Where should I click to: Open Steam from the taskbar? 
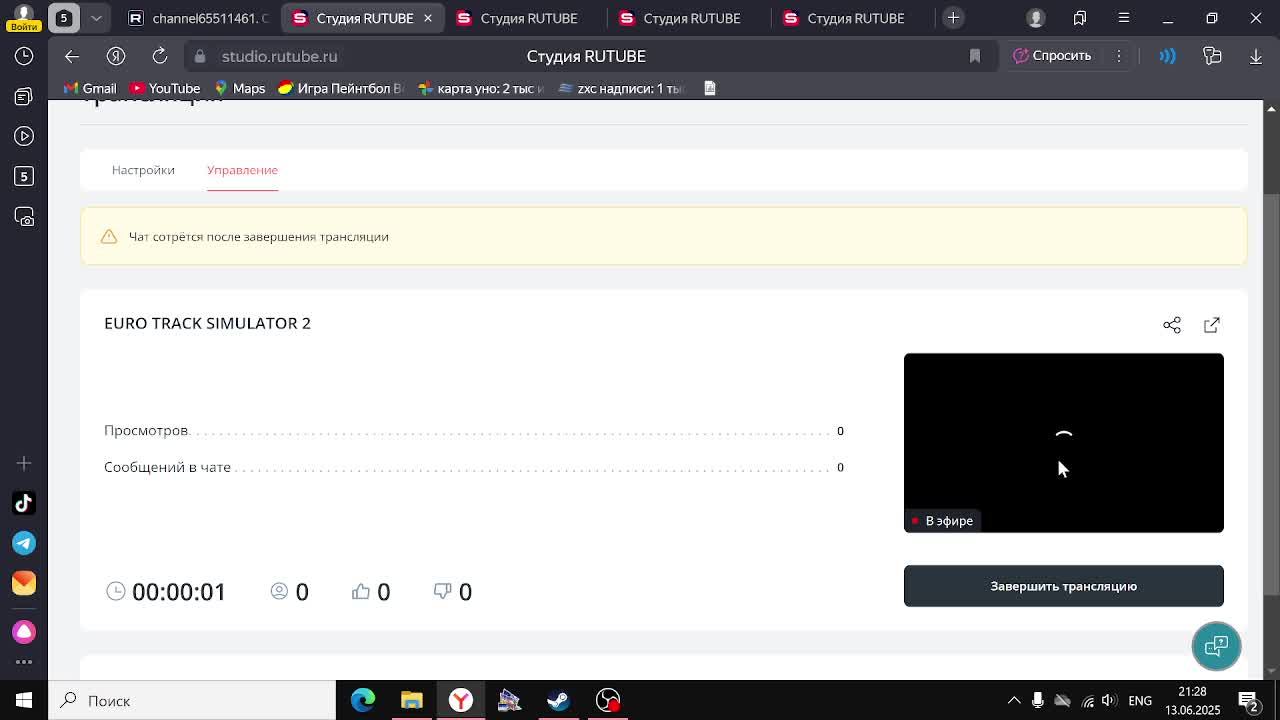[559, 700]
